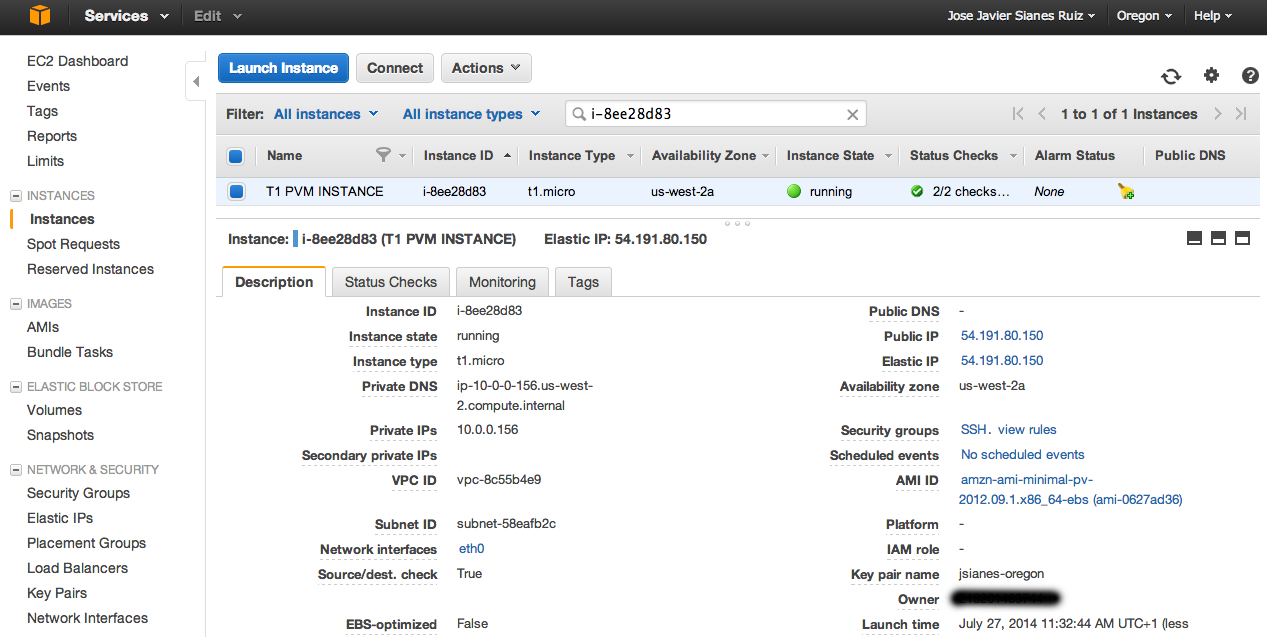Open the Public IP 54.191.80.150 link
This screenshot has height=642, width=1267.
[x=1002, y=336]
